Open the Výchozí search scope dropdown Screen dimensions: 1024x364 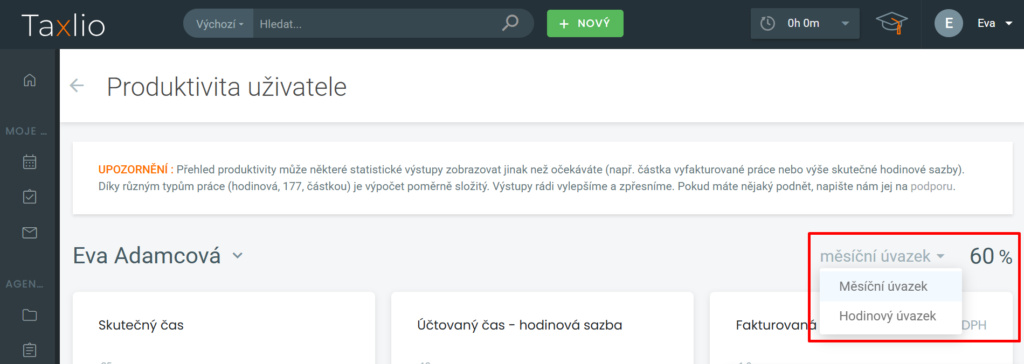[219, 24]
